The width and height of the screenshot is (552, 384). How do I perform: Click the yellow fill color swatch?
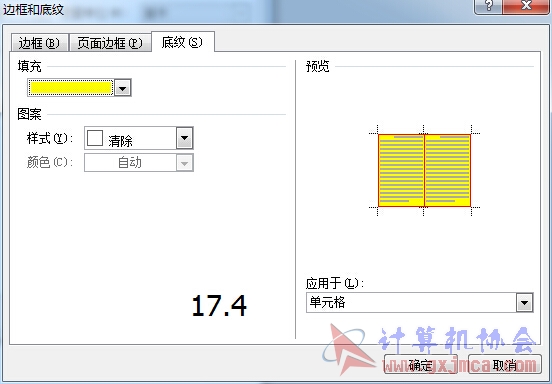pos(71,88)
